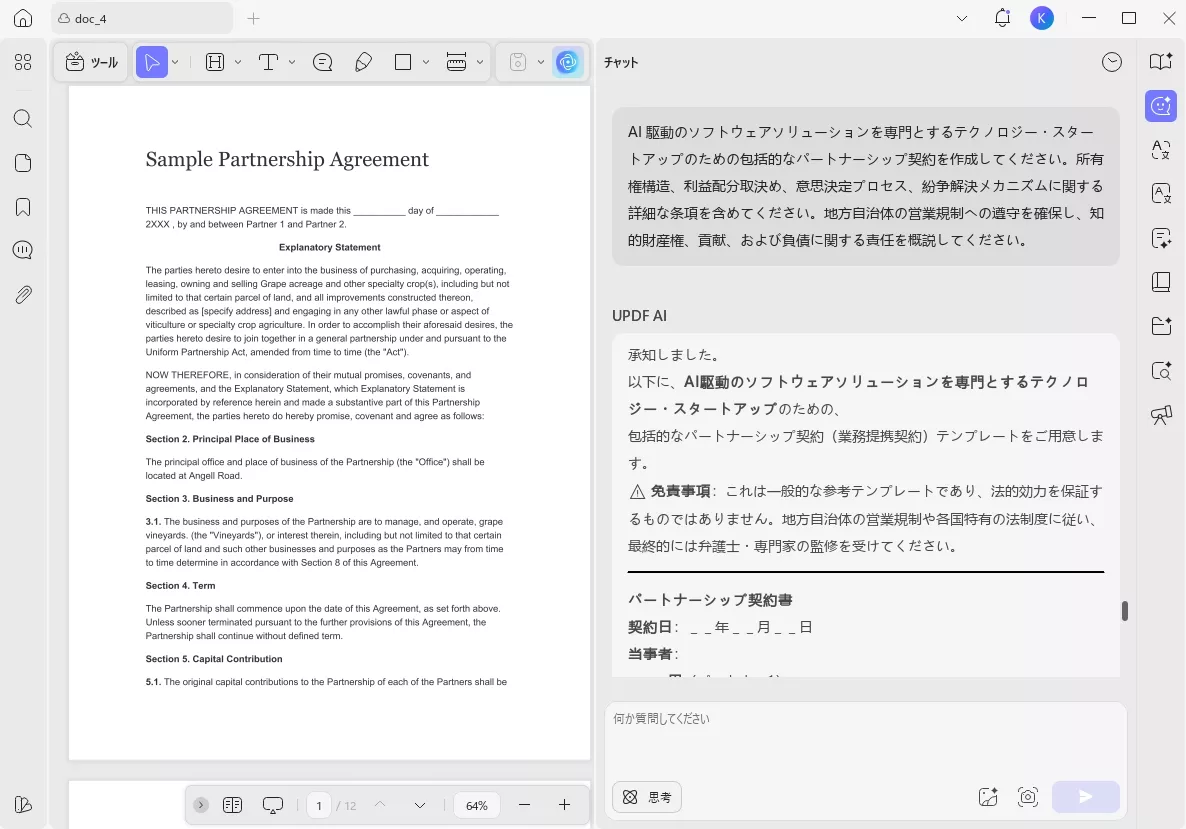The image size is (1186, 829).
Task: Expand the measure tool dropdown arrow
Action: pos(480,62)
